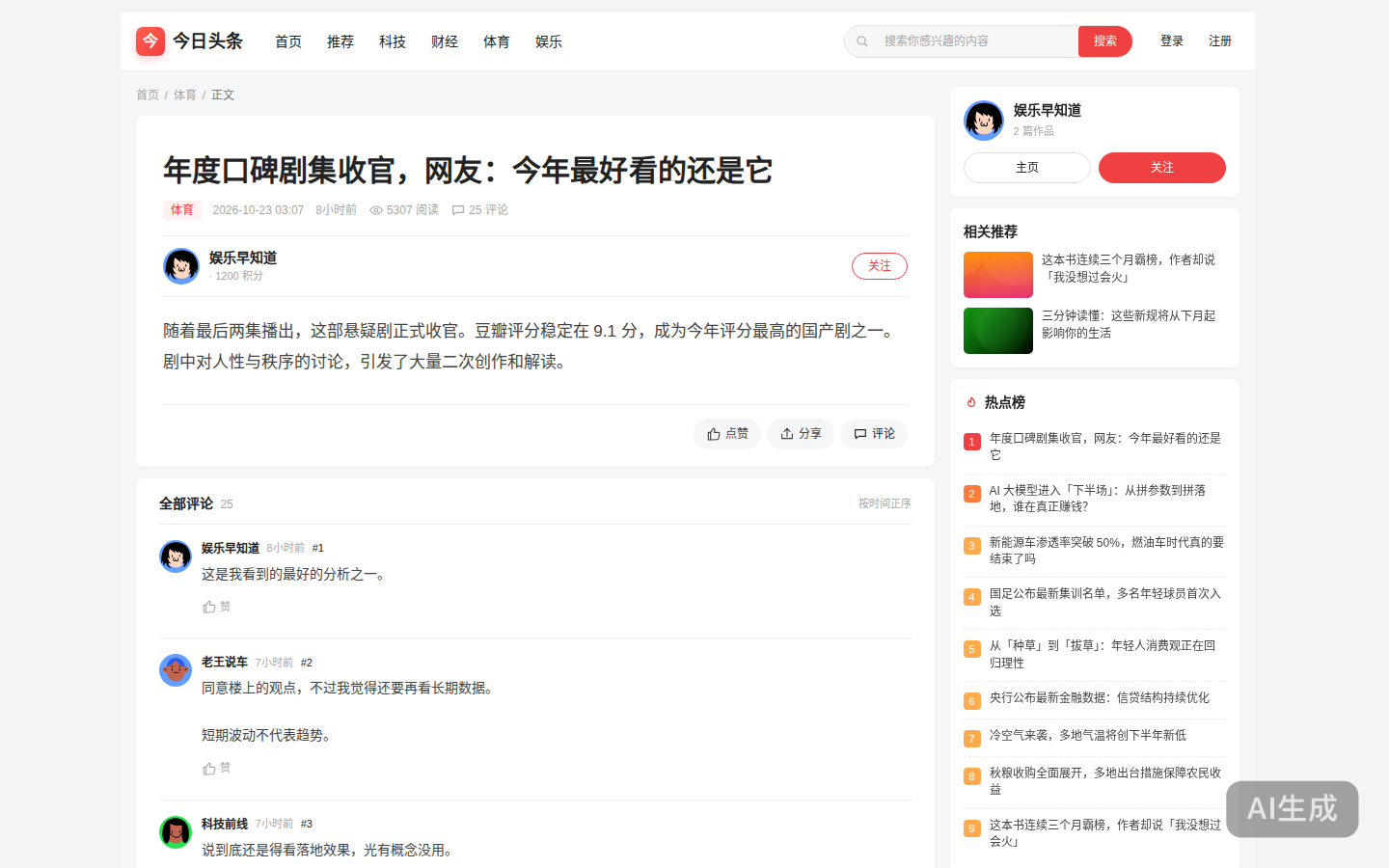This screenshot has height=868, width=1389.
Task: Open hot list item 新能源车渗透率突破 50%
Action: [1106, 551]
